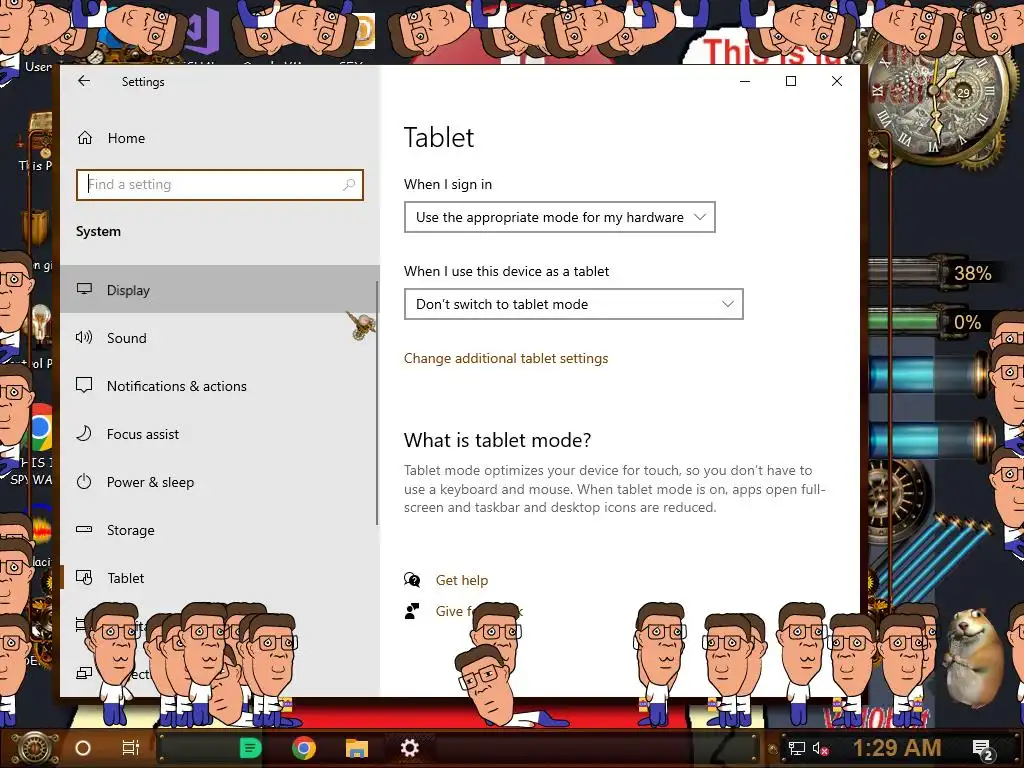The width and height of the screenshot is (1024, 768).
Task: Click the Notifications speech bubble icon
Action: pos(84,385)
